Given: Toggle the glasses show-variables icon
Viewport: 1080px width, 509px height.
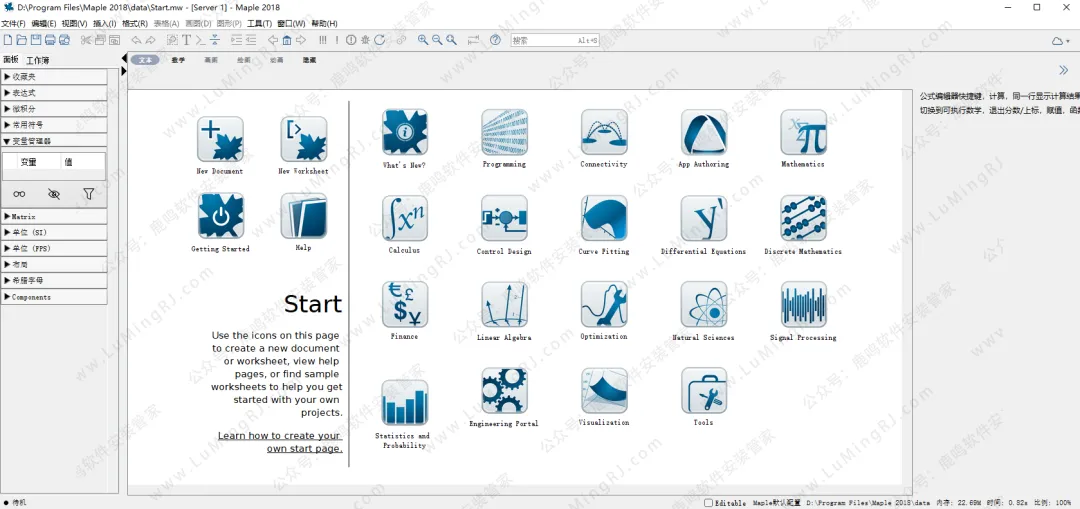Looking at the screenshot, I should 19,194.
